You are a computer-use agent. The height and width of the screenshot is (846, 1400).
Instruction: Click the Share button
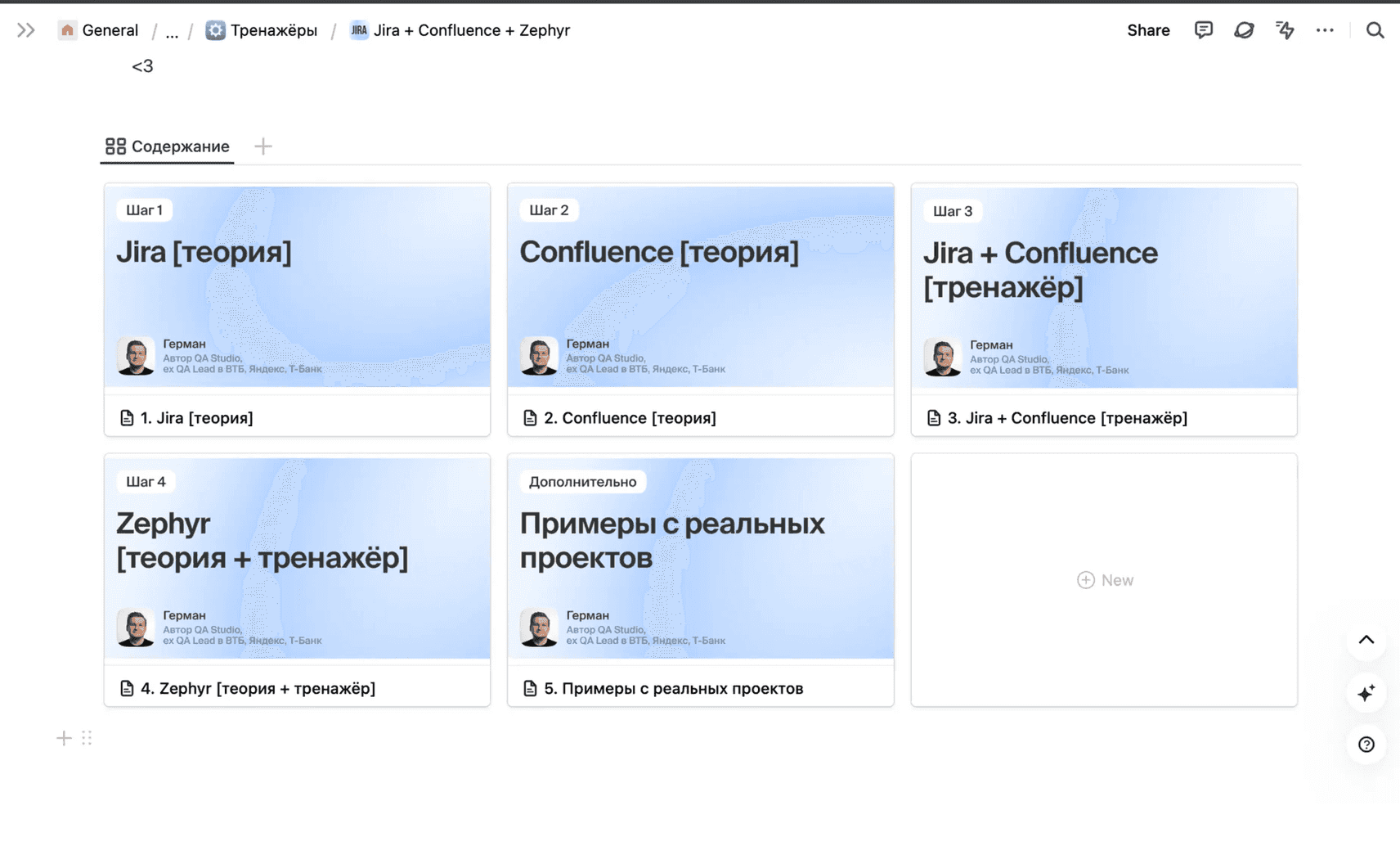[x=1147, y=30]
